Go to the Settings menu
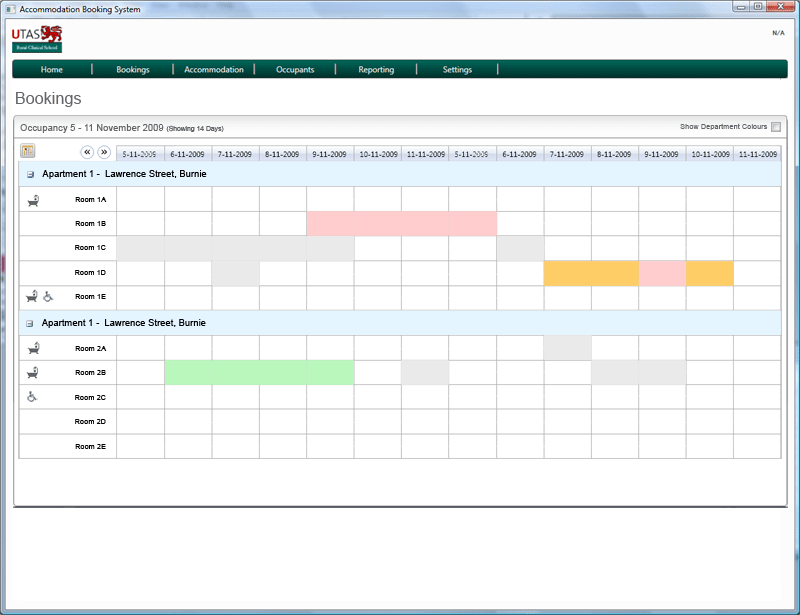800x615 pixels. coord(457,69)
